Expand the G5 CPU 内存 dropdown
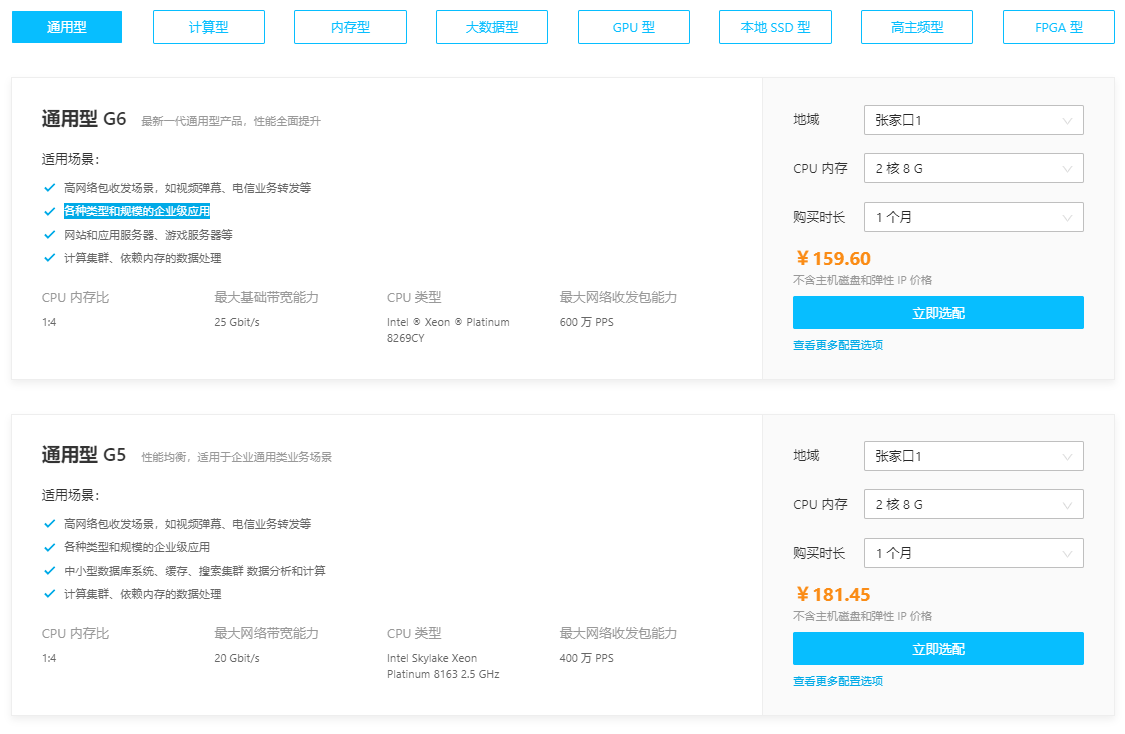 coord(973,504)
